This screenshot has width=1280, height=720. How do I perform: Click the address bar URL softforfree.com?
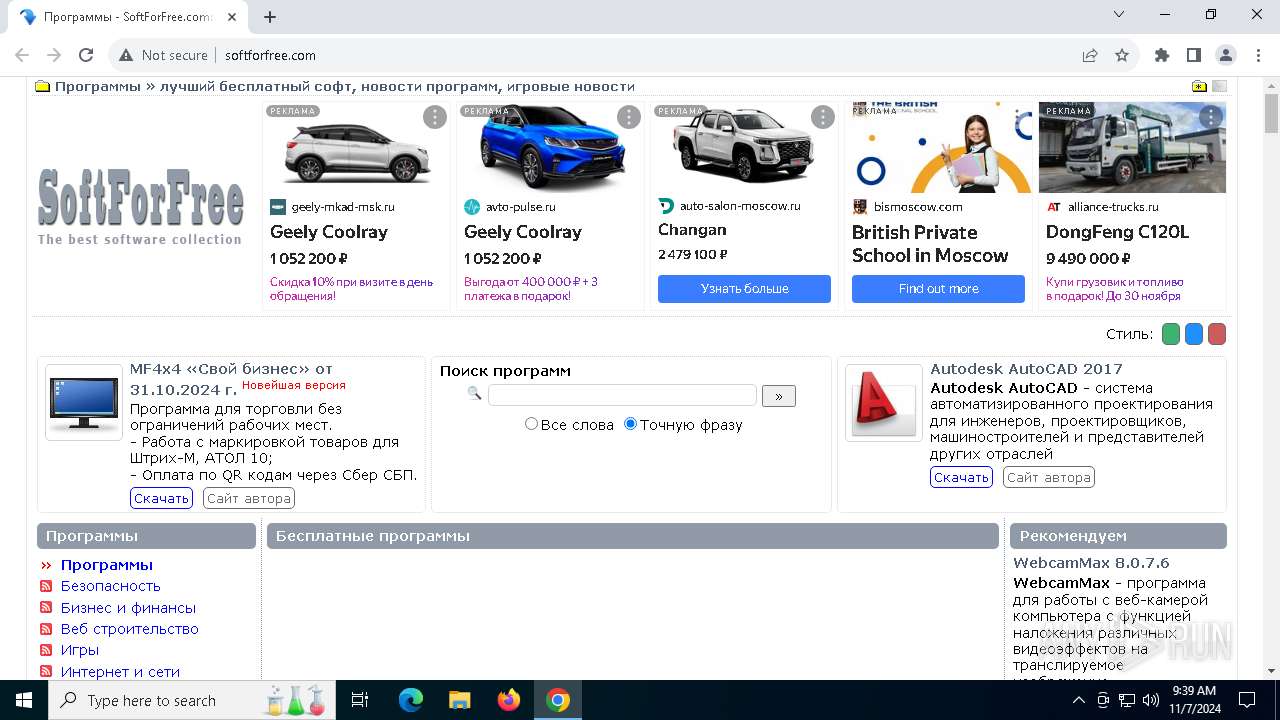[x=270, y=55]
